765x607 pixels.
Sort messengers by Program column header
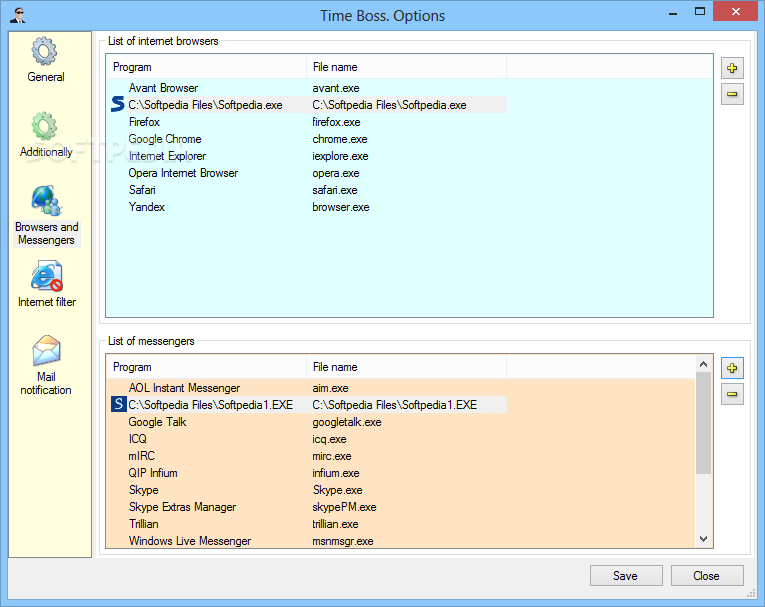tap(206, 367)
